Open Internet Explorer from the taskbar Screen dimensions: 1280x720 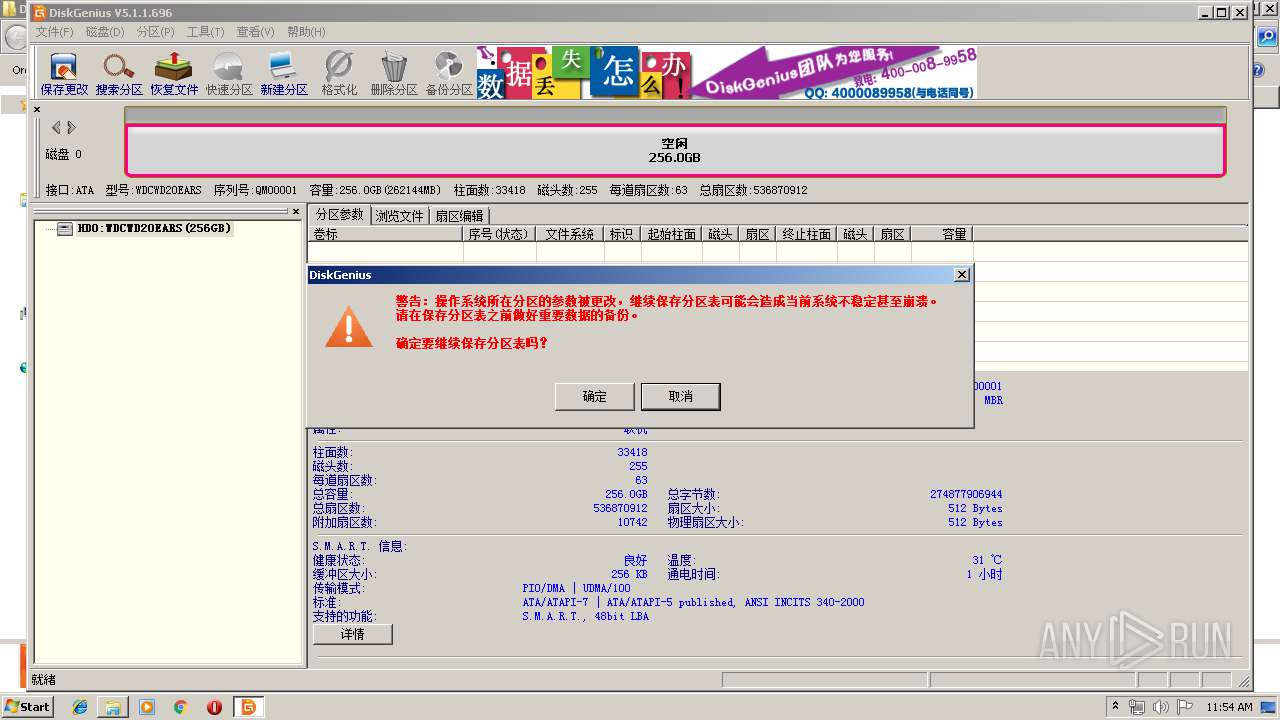pos(80,707)
